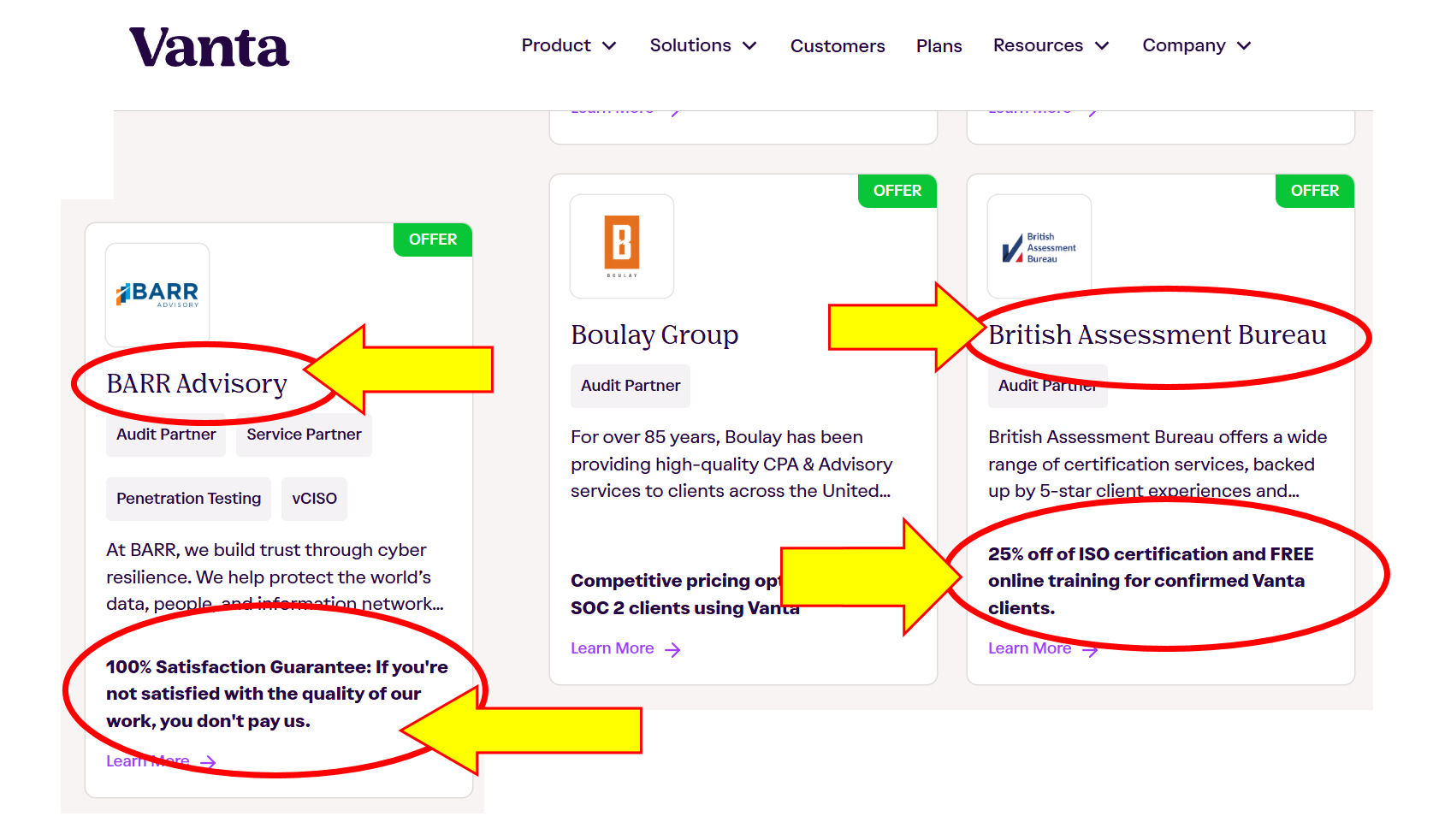Click the British Assessment Bureau logo
This screenshot has width=1433, height=840.
[1039, 247]
